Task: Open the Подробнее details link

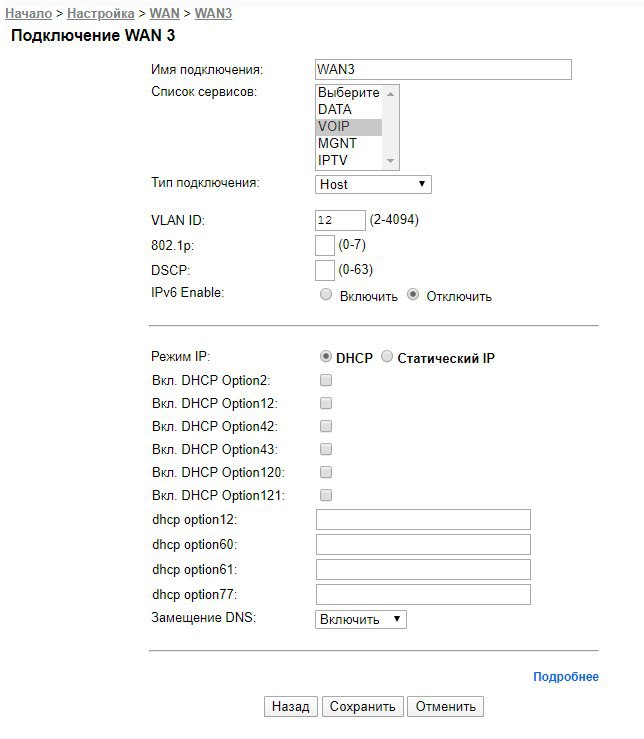Action: pos(566,677)
